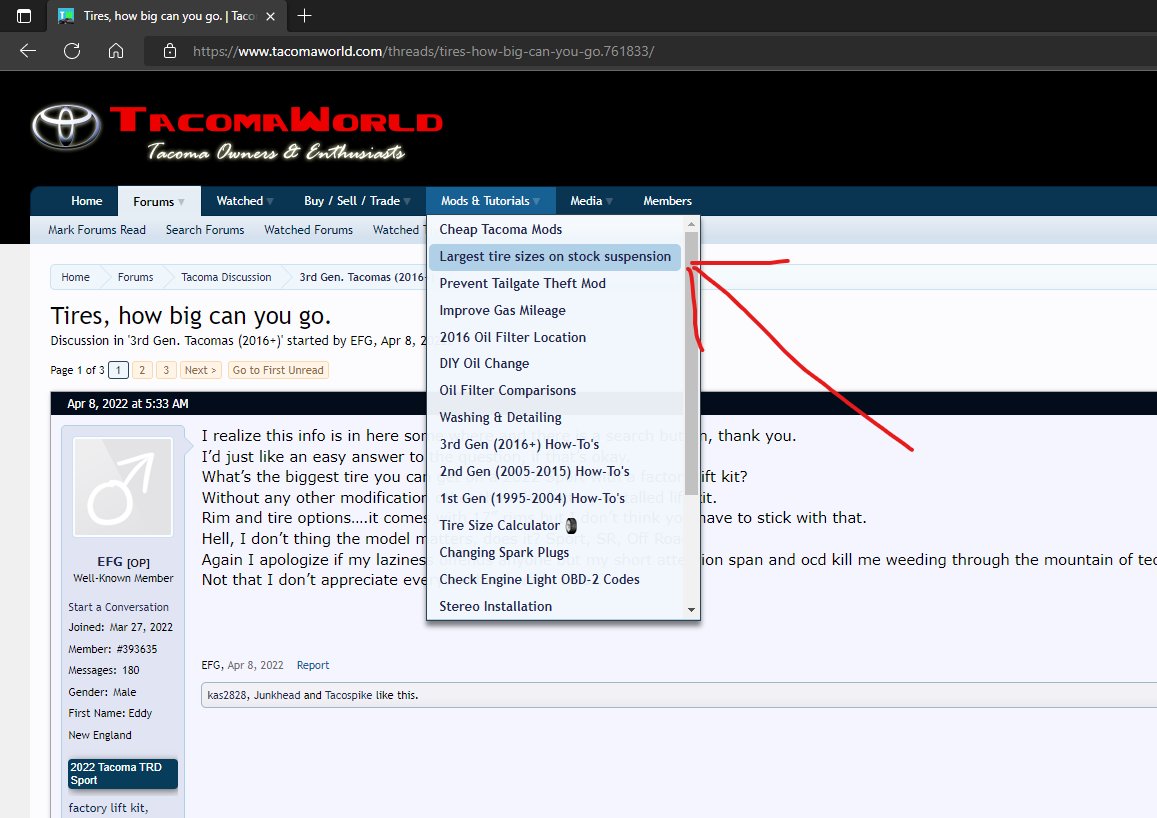Open DIY Oil Change entry
The width and height of the screenshot is (1157, 818).
coord(484,364)
